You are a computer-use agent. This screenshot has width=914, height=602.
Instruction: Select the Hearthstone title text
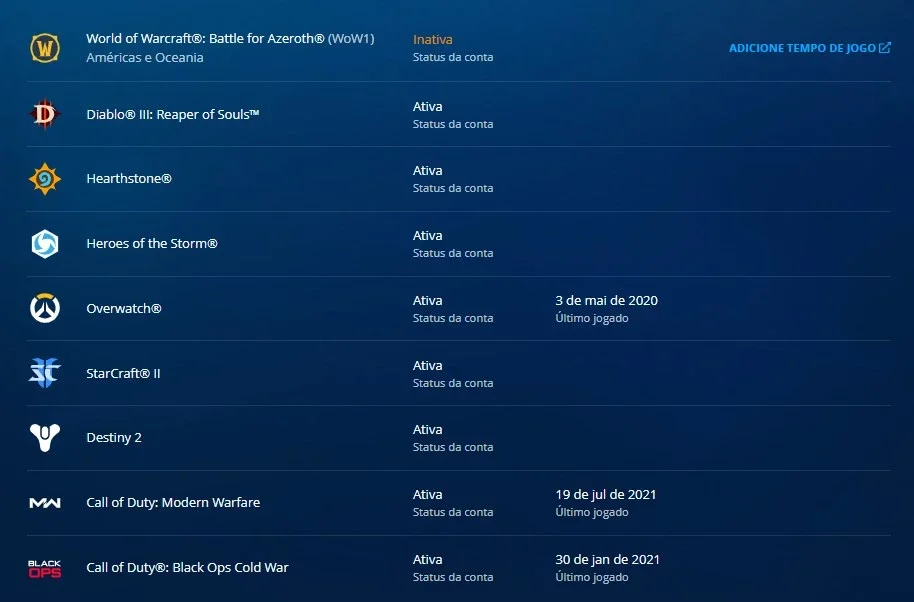129,178
